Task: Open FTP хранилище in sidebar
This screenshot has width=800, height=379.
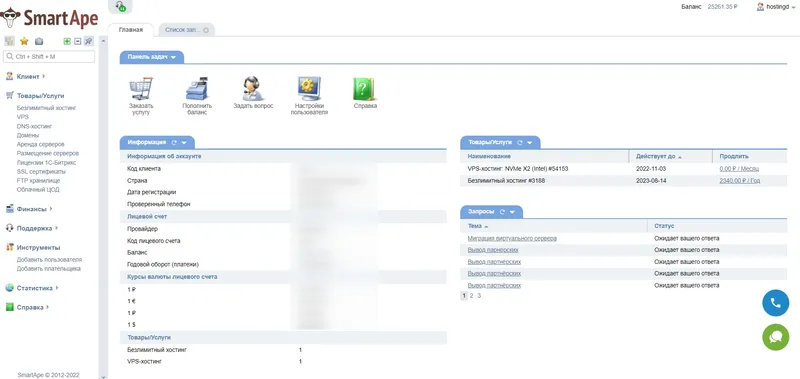Action: click(38, 181)
